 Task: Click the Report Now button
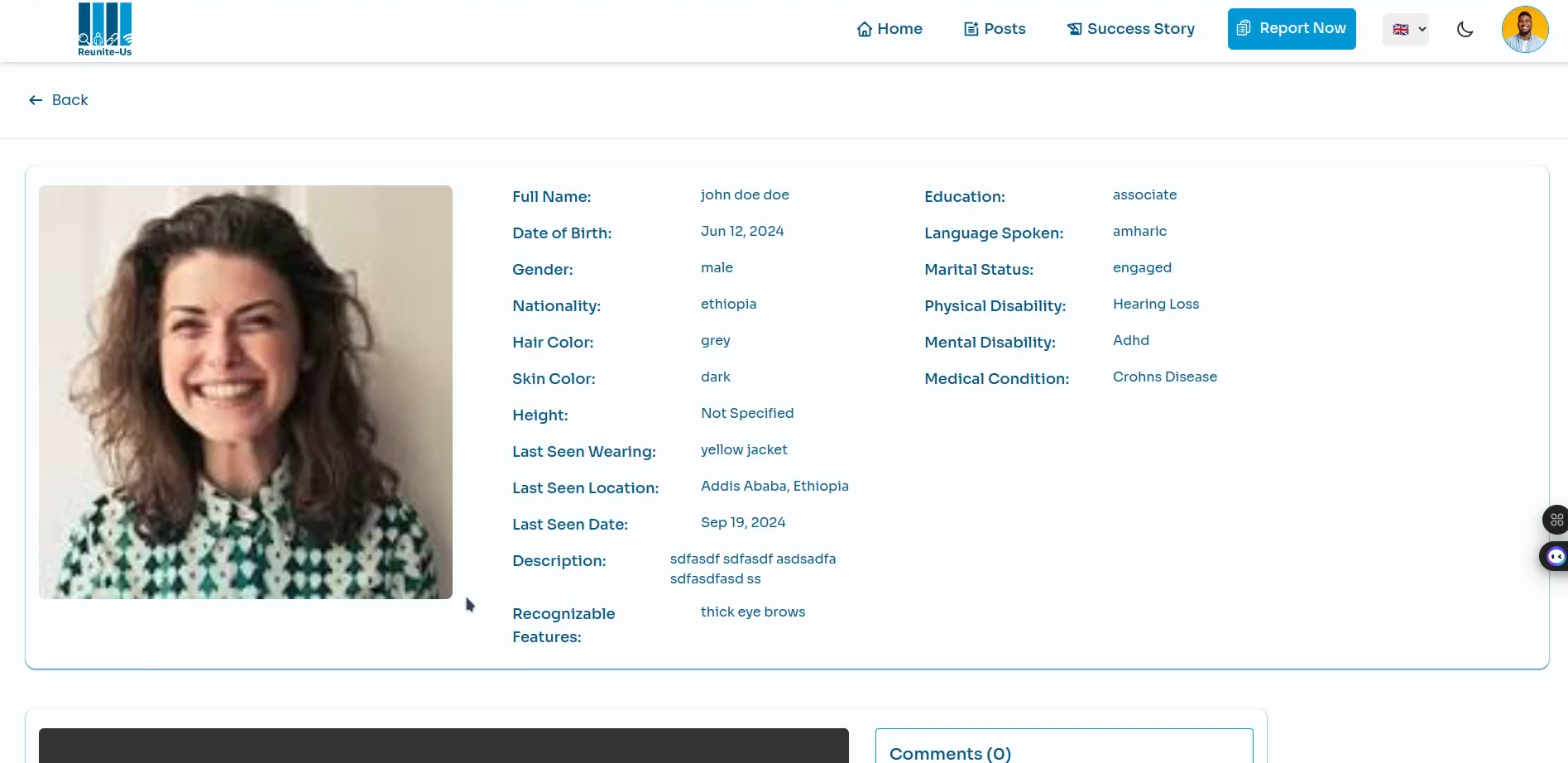1292,29
